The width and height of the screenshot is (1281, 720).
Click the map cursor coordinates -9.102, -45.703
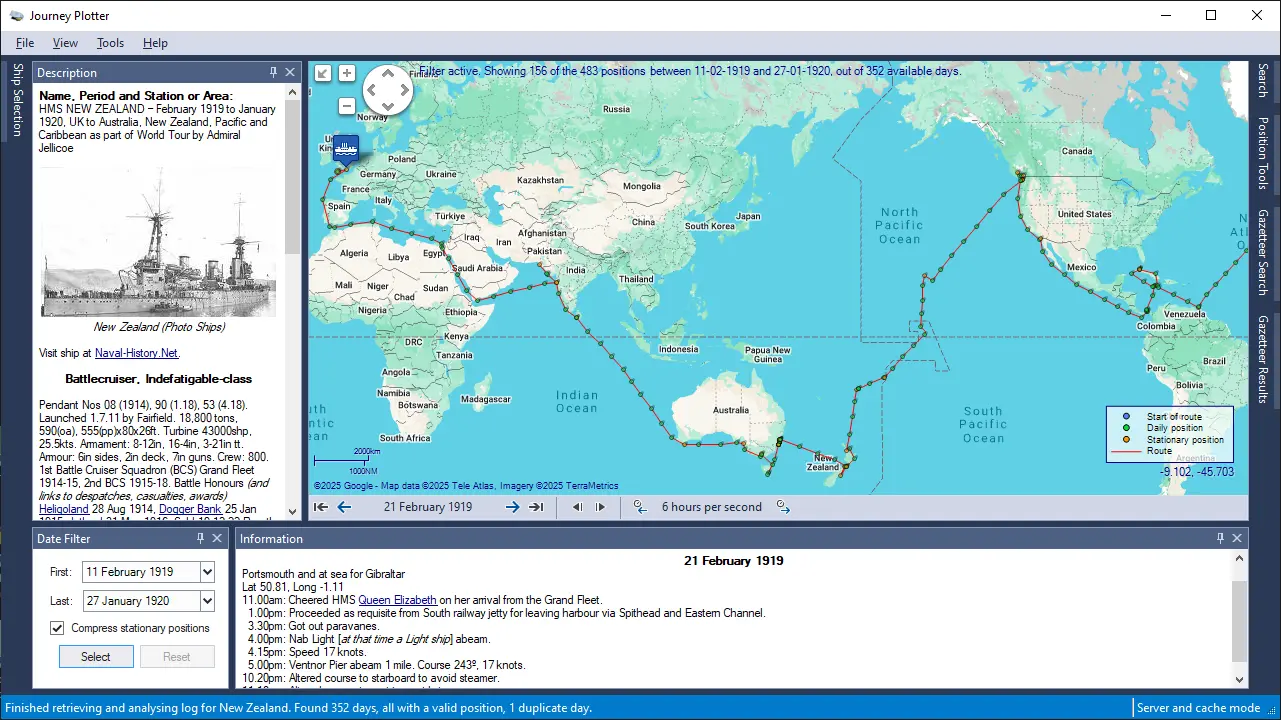[1197, 472]
